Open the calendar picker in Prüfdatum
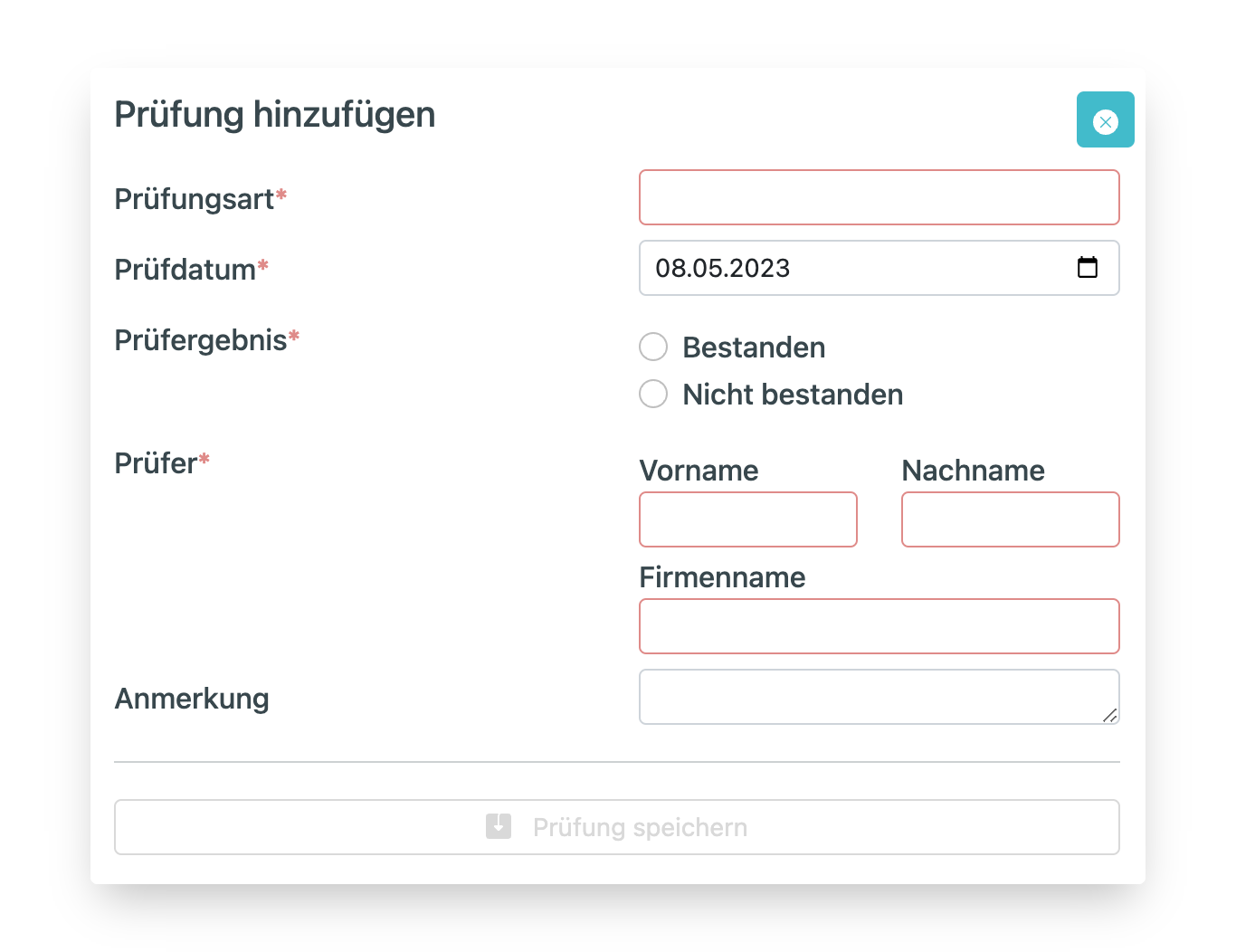This screenshot has width=1236, height=952. tap(1088, 267)
